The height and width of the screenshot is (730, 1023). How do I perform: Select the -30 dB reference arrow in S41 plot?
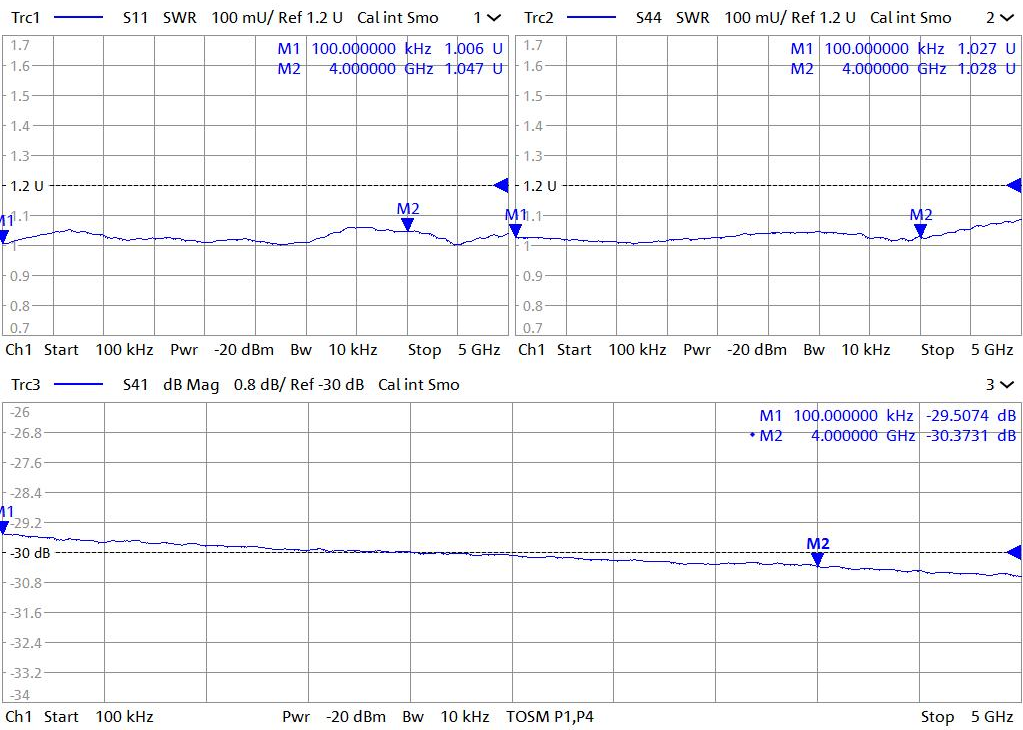click(x=1014, y=552)
